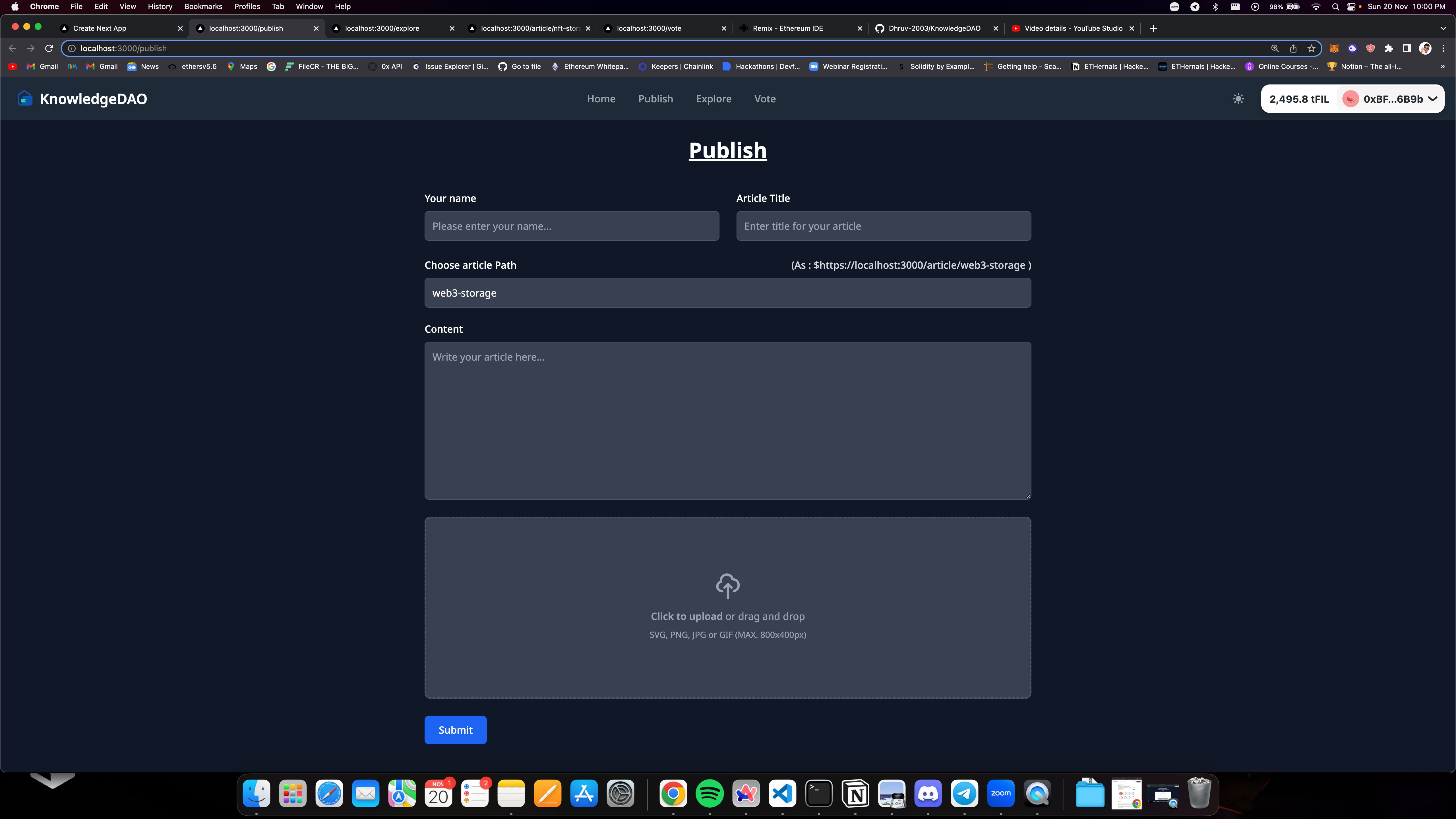Viewport: 1456px width, 819px height.
Task: Click the 2,495.8 tFIL balance
Action: coord(1299,99)
